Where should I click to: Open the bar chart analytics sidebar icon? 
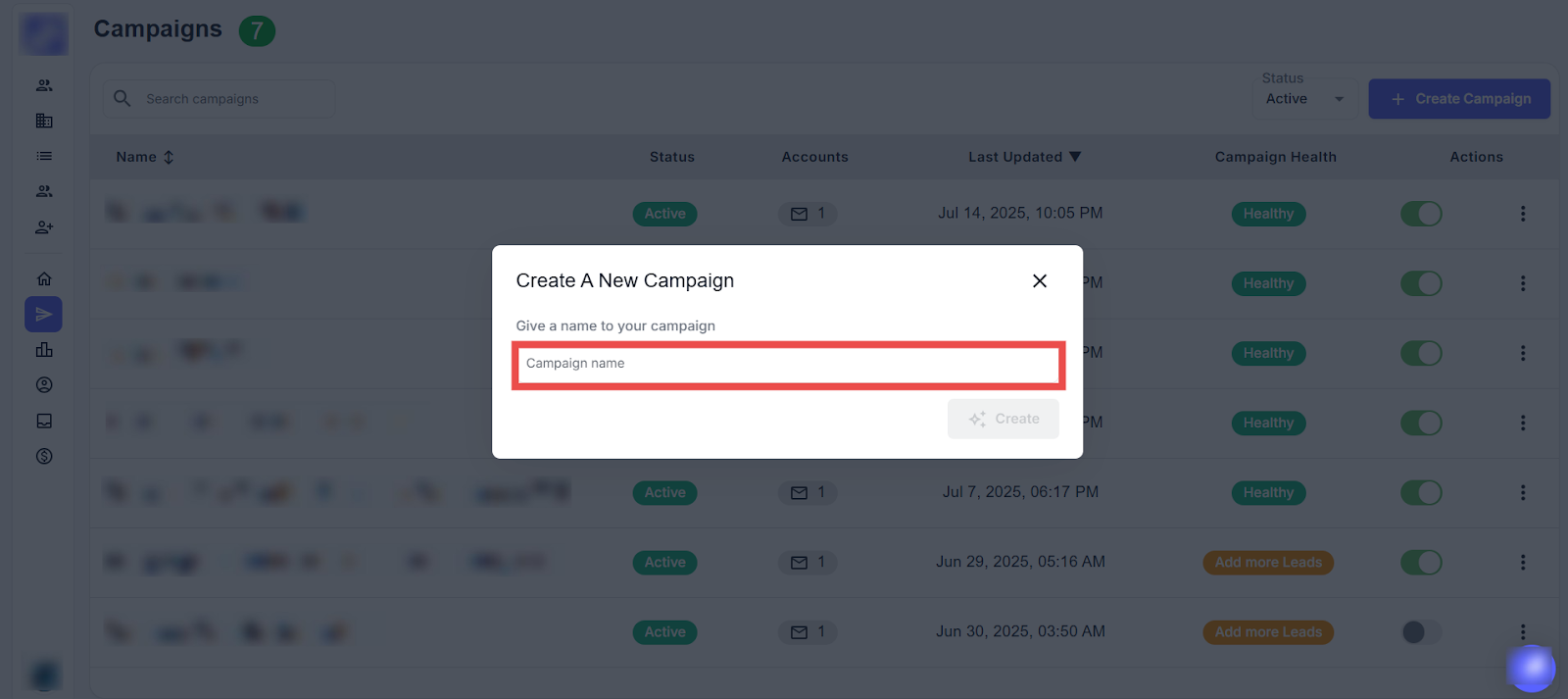(x=44, y=350)
